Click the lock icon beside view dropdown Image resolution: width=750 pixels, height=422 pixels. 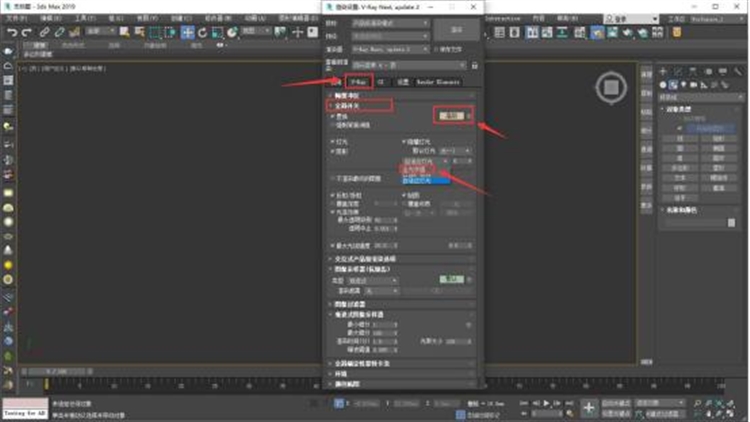474,65
